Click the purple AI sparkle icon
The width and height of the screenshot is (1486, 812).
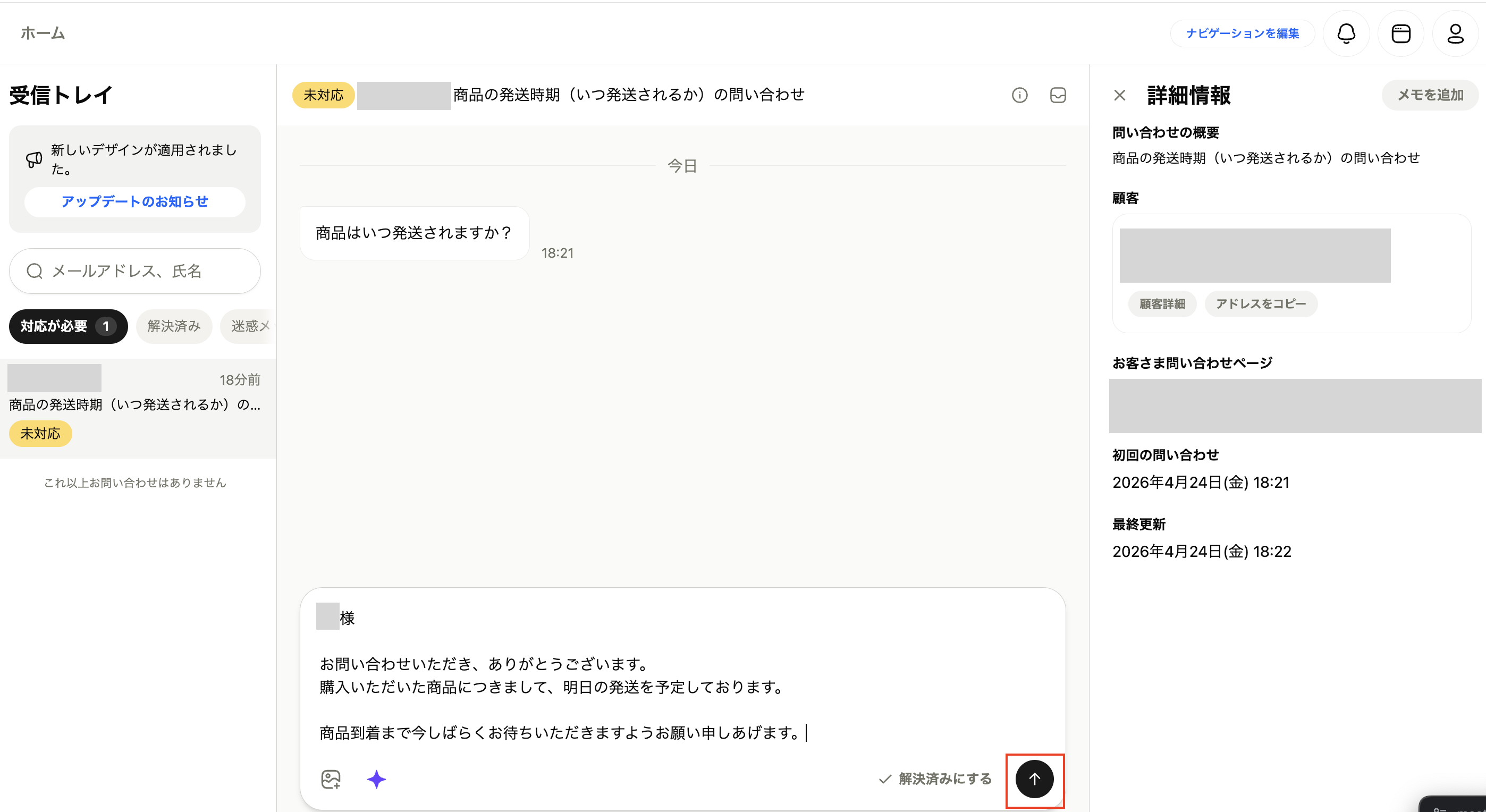(376, 779)
